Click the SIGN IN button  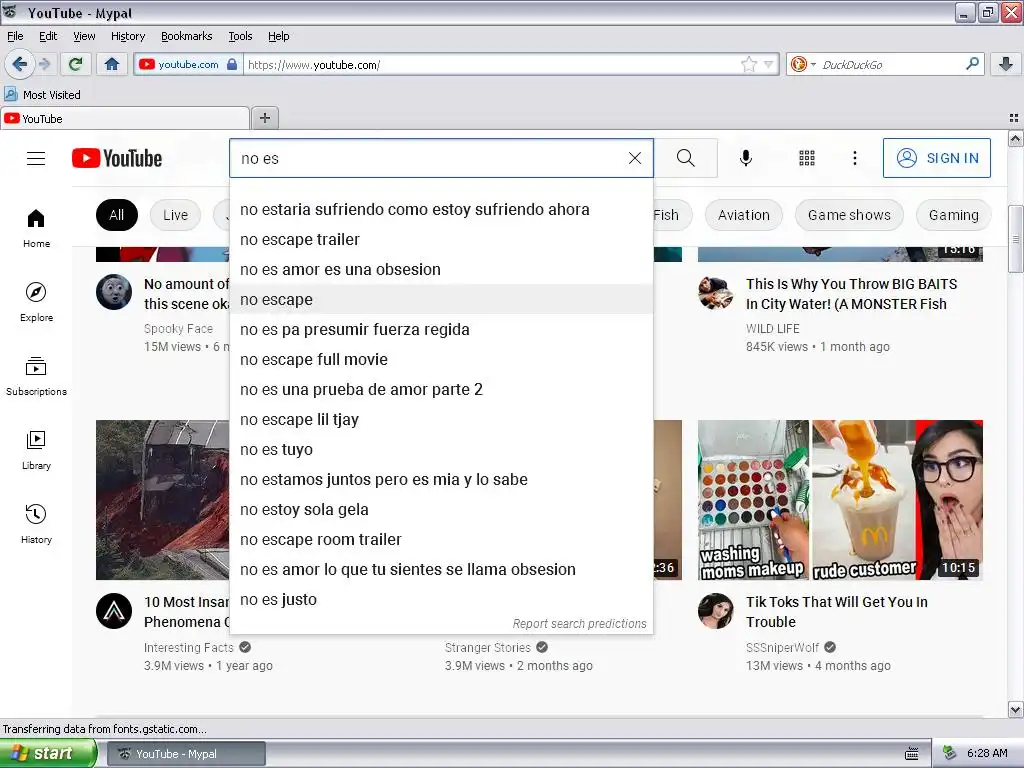point(936,158)
